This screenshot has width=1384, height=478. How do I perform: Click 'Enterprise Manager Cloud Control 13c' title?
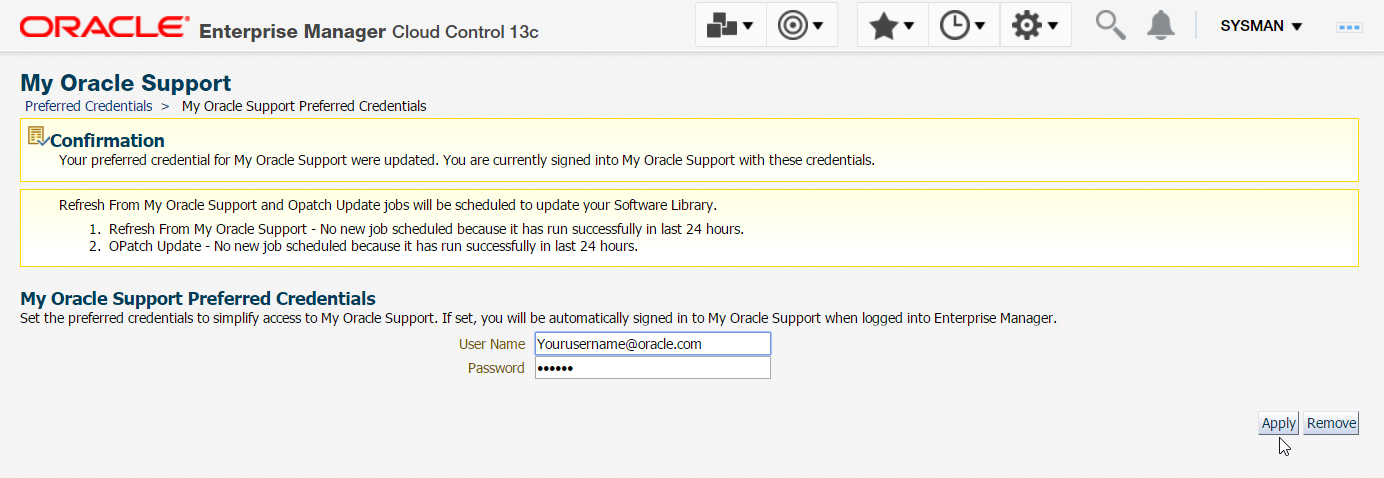pos(369,31)
